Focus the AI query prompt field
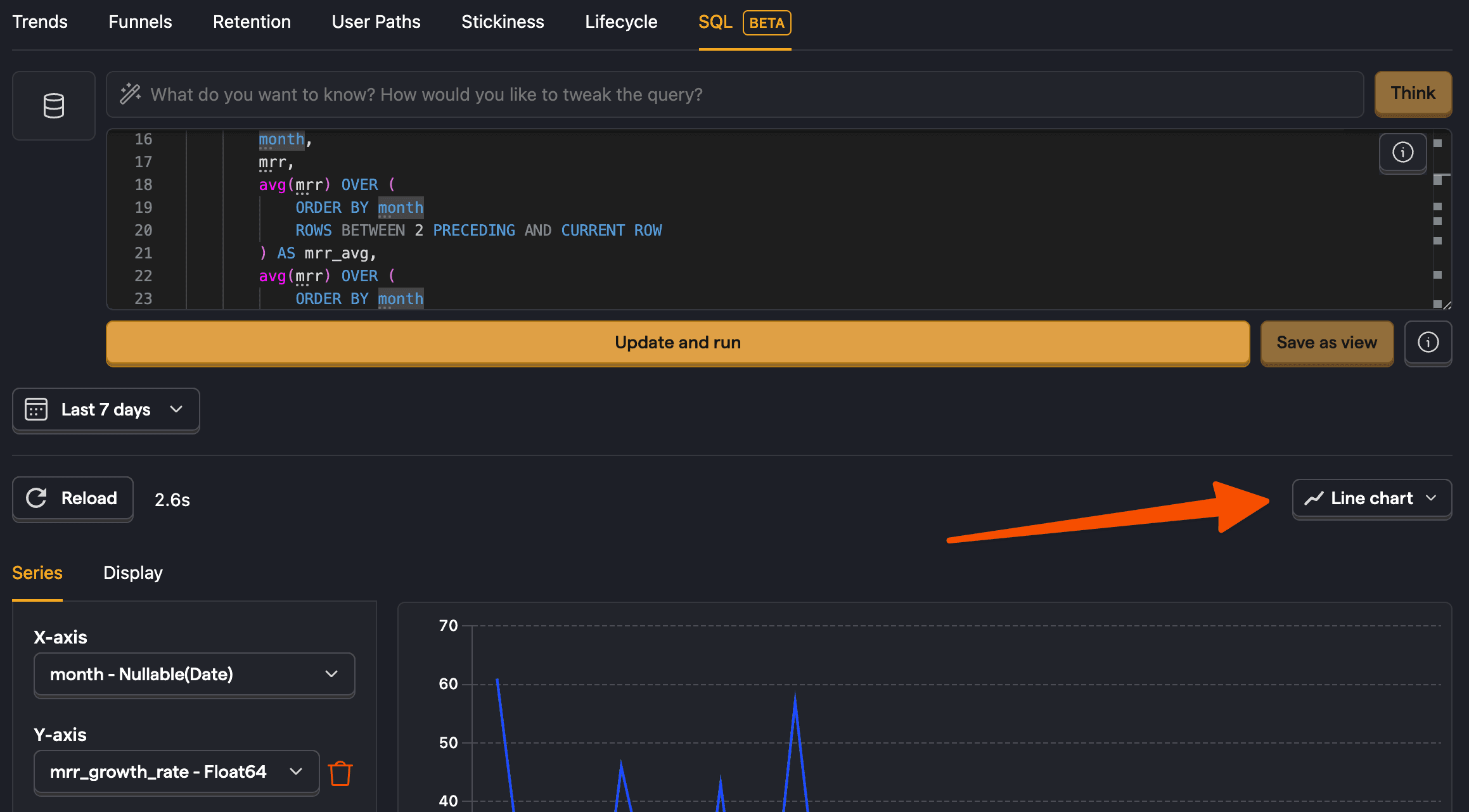 (735, 94)
